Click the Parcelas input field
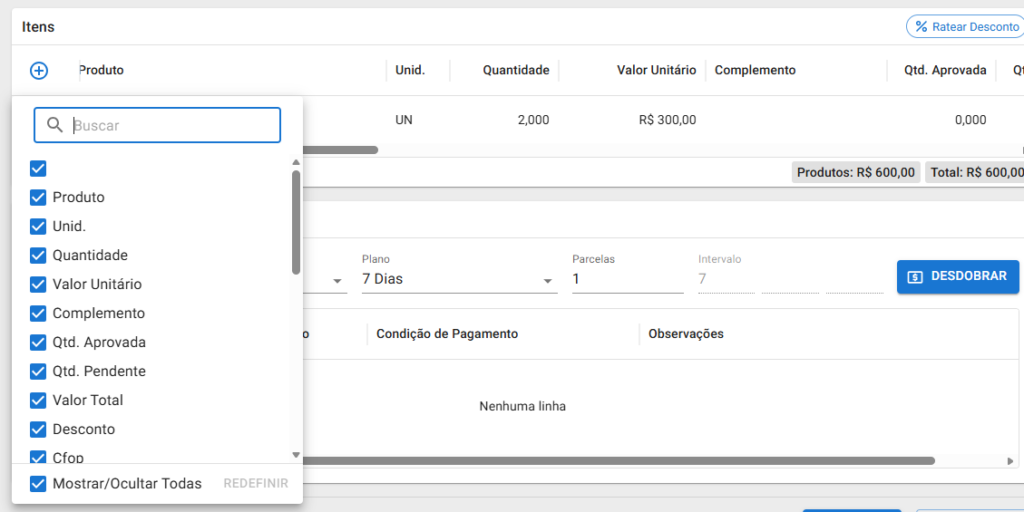The width and height of the screenshot is (1024, 512). [x=628, y=280]
